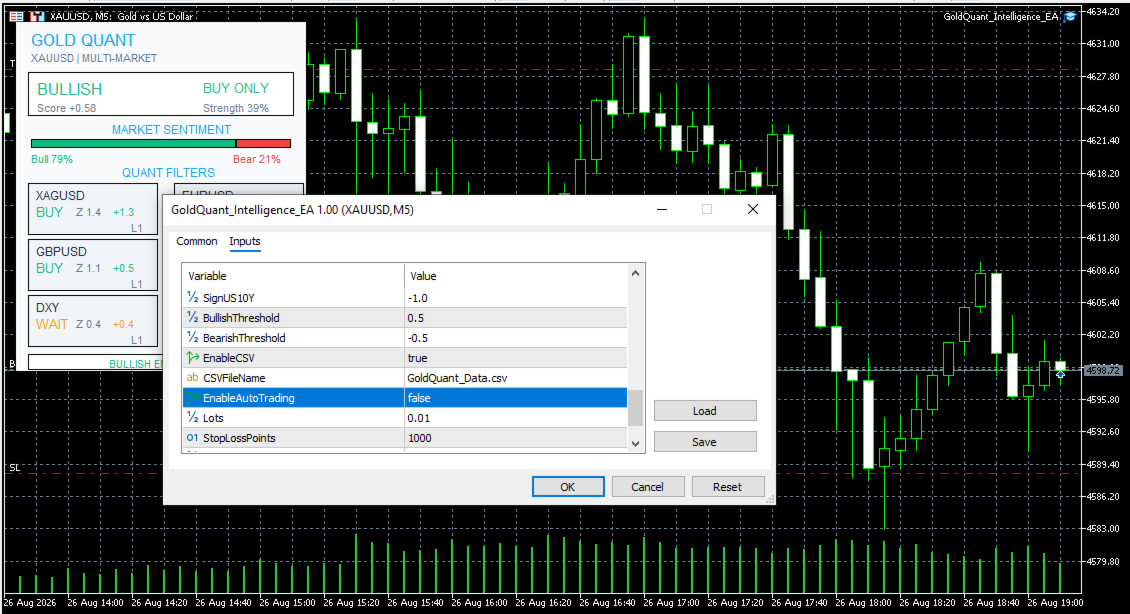
Task: Click inputs list scrollbar down arrow
Action: [x=635, y=444]
